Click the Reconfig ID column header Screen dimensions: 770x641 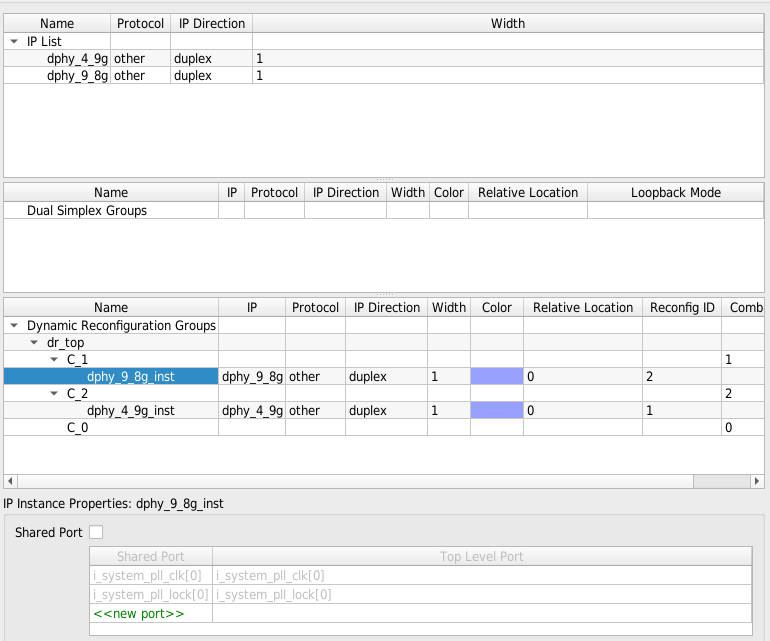pos(681,308)
